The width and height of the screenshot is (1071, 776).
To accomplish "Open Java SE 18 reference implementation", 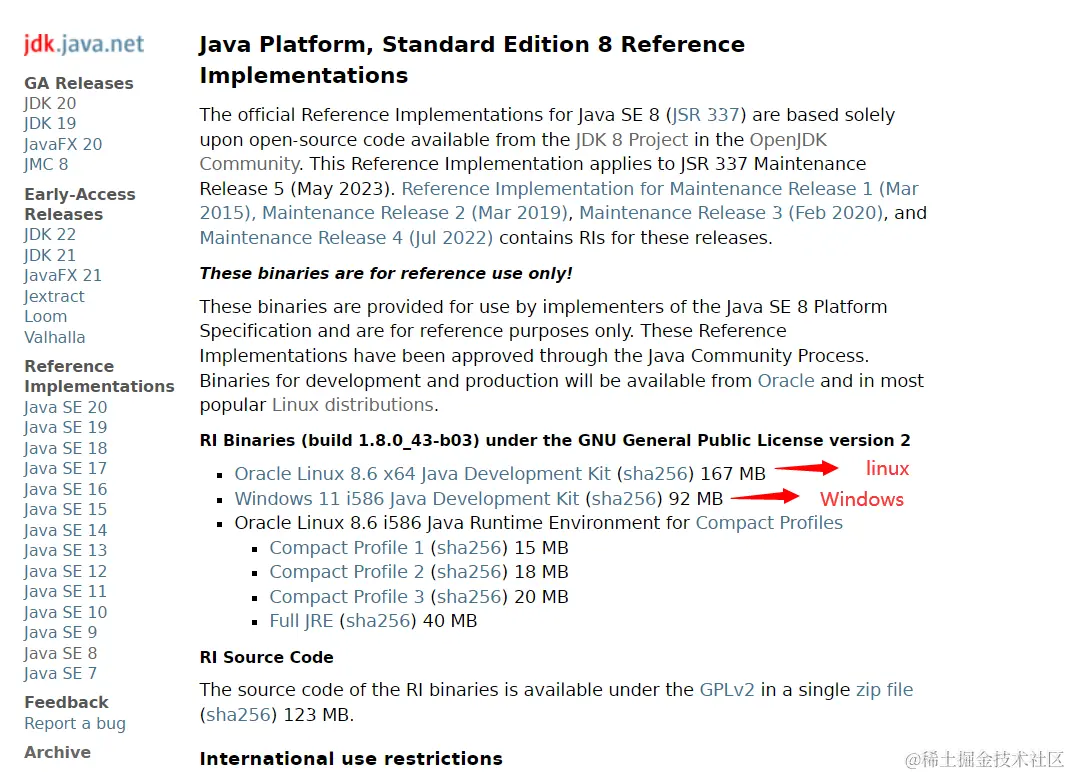I will 66,448.
